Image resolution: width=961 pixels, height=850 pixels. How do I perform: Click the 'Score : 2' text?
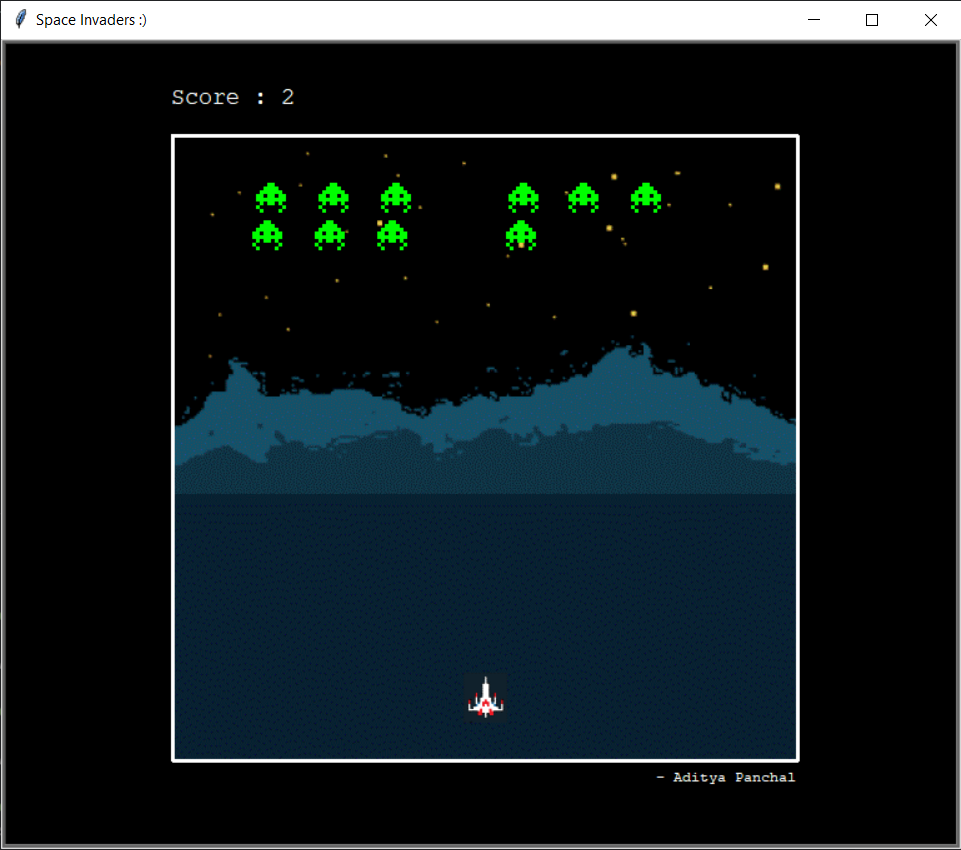pyautogui.click(x=233, y=97)
